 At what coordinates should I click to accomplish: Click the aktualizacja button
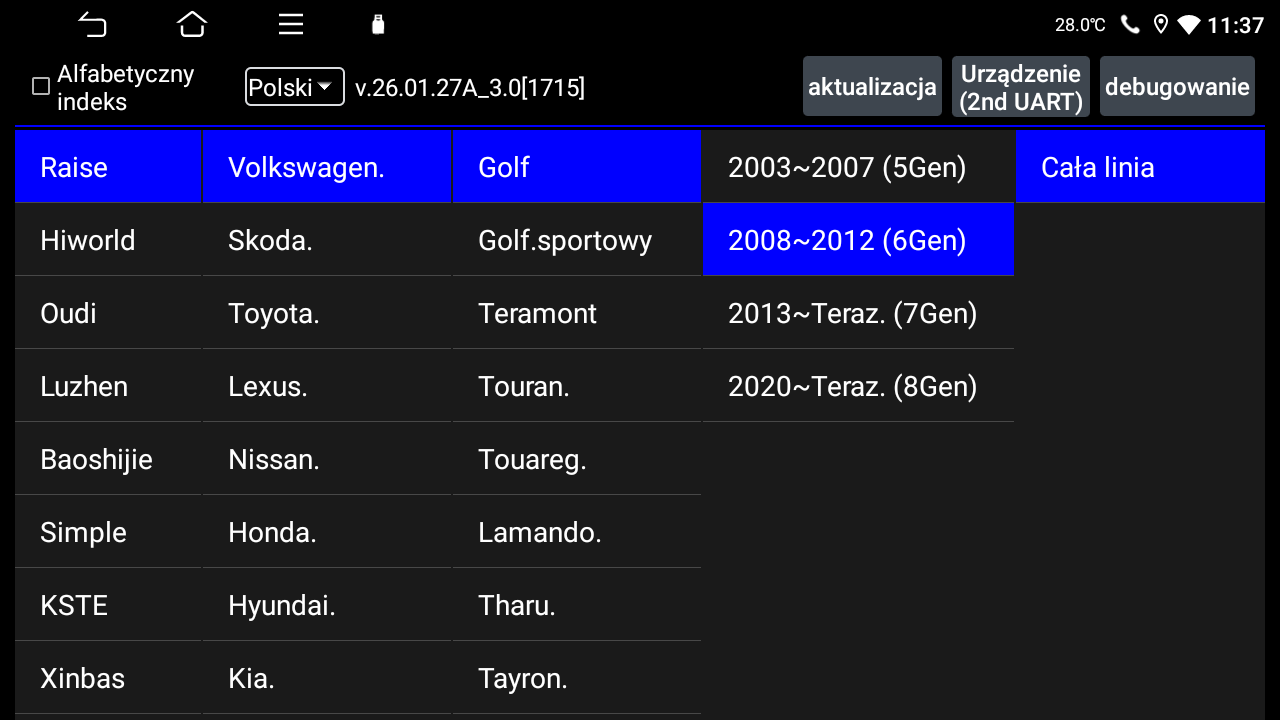872,87
